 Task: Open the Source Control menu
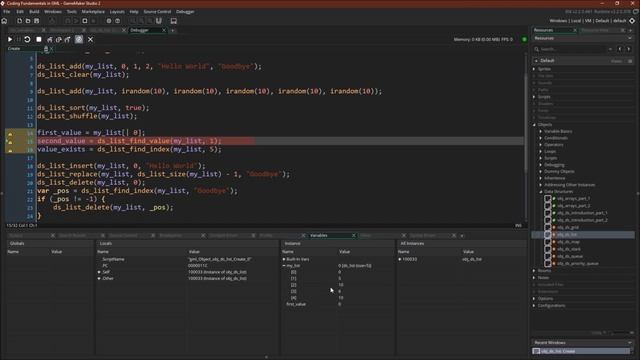[x=157, y=12]
